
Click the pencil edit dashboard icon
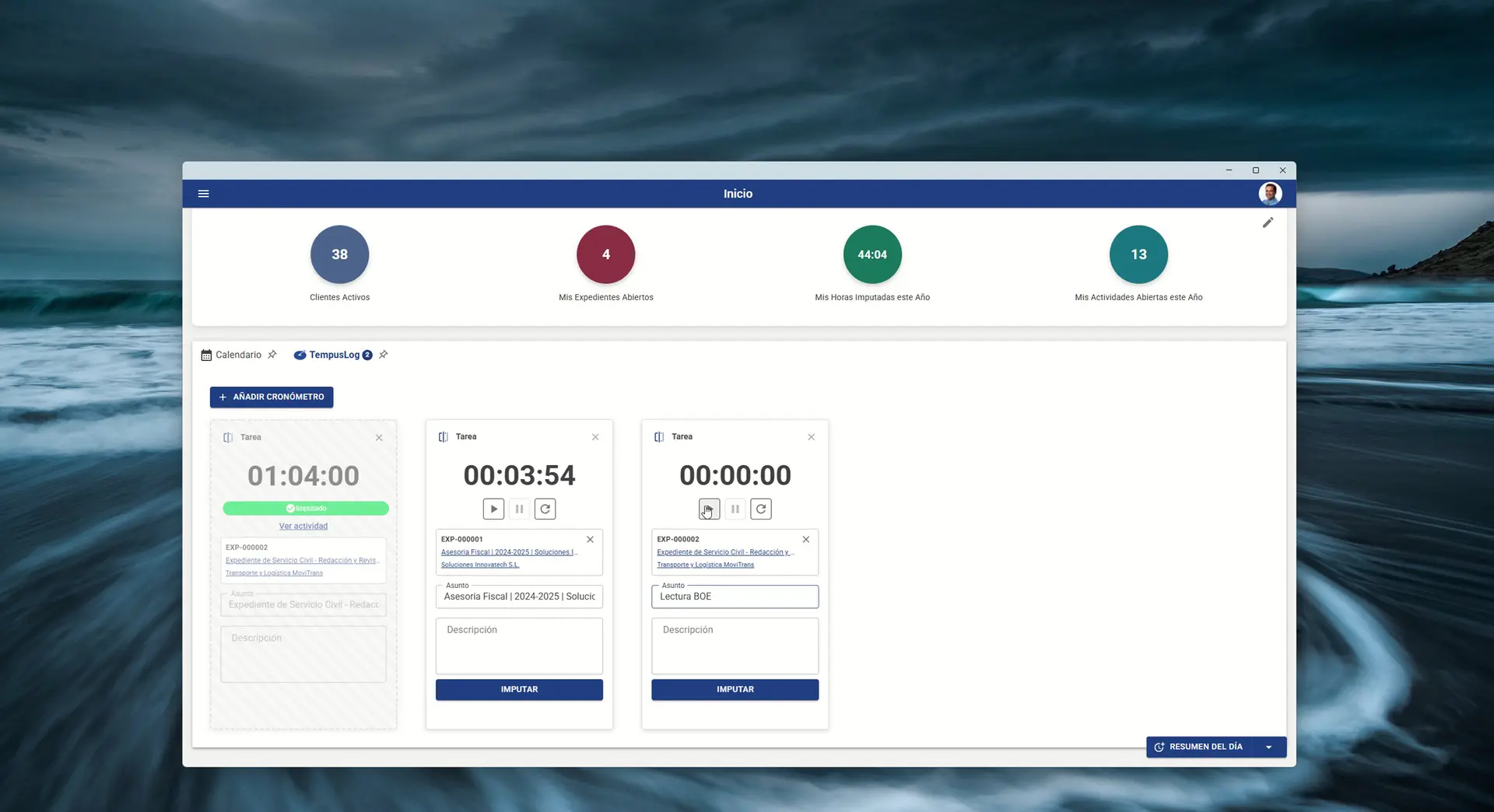1268,223
